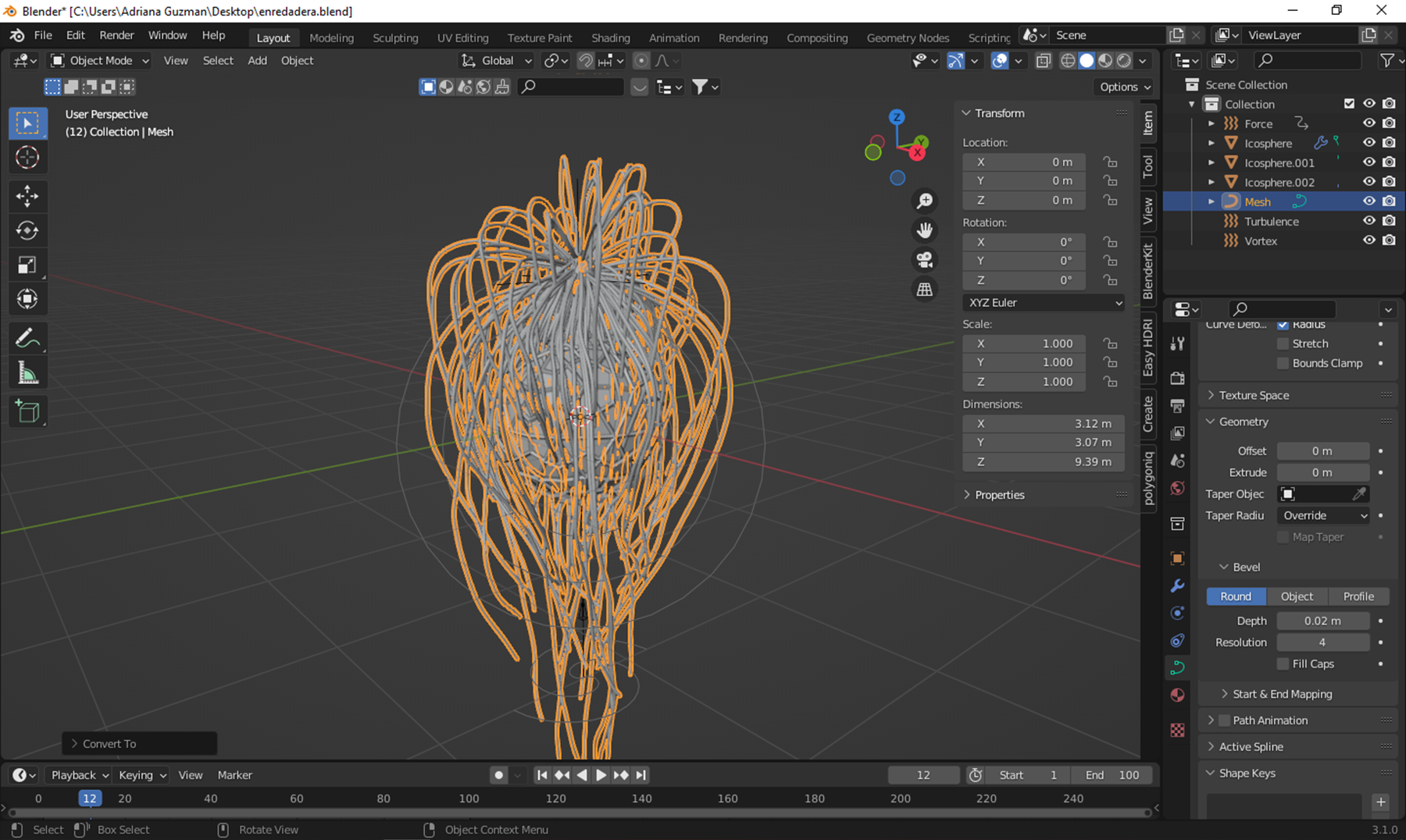The height and width of the screenshot is (840, 1406).
Task: Open the Texture properties checker tab
Action: 1177,730
